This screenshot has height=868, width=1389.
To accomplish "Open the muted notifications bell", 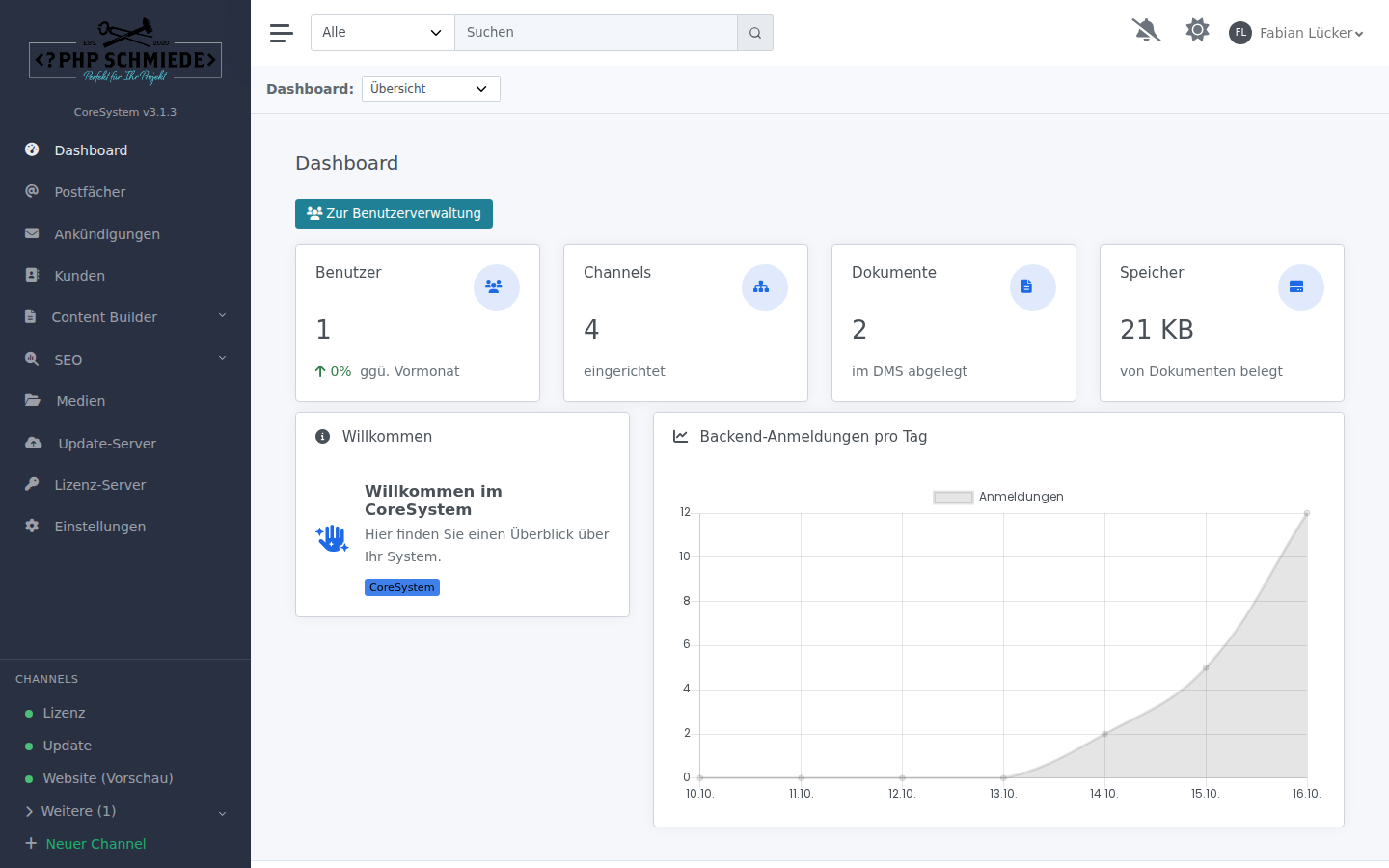I will point(1146,31).
